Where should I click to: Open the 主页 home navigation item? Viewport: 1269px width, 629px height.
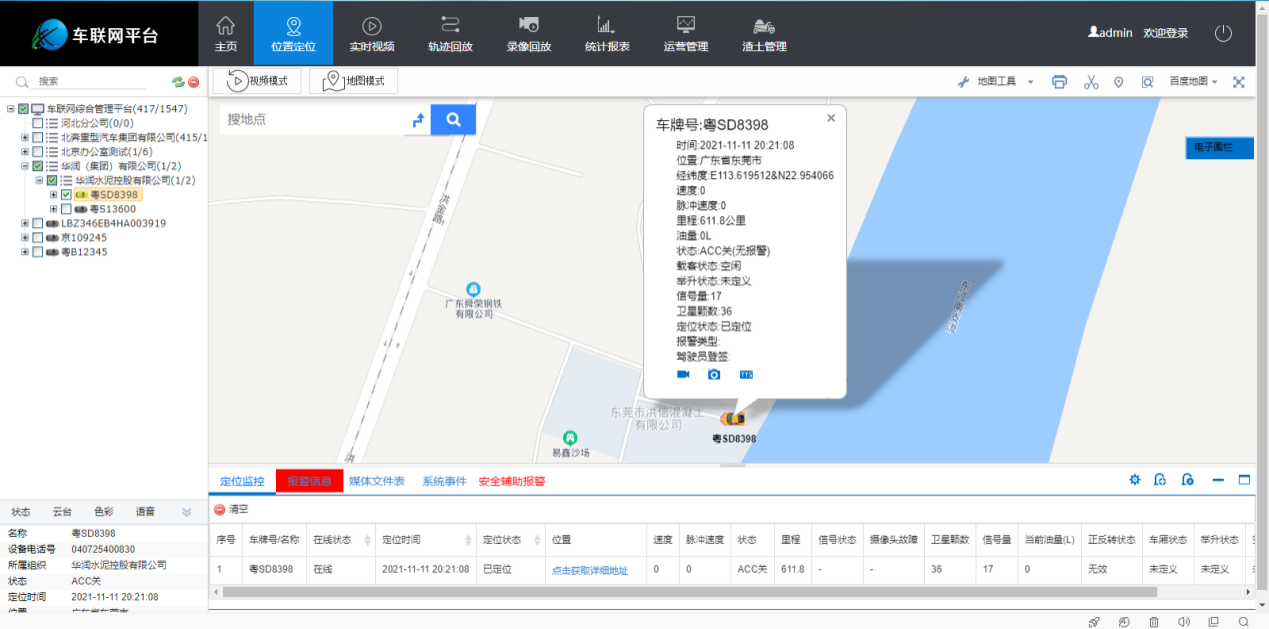(226, 33)
